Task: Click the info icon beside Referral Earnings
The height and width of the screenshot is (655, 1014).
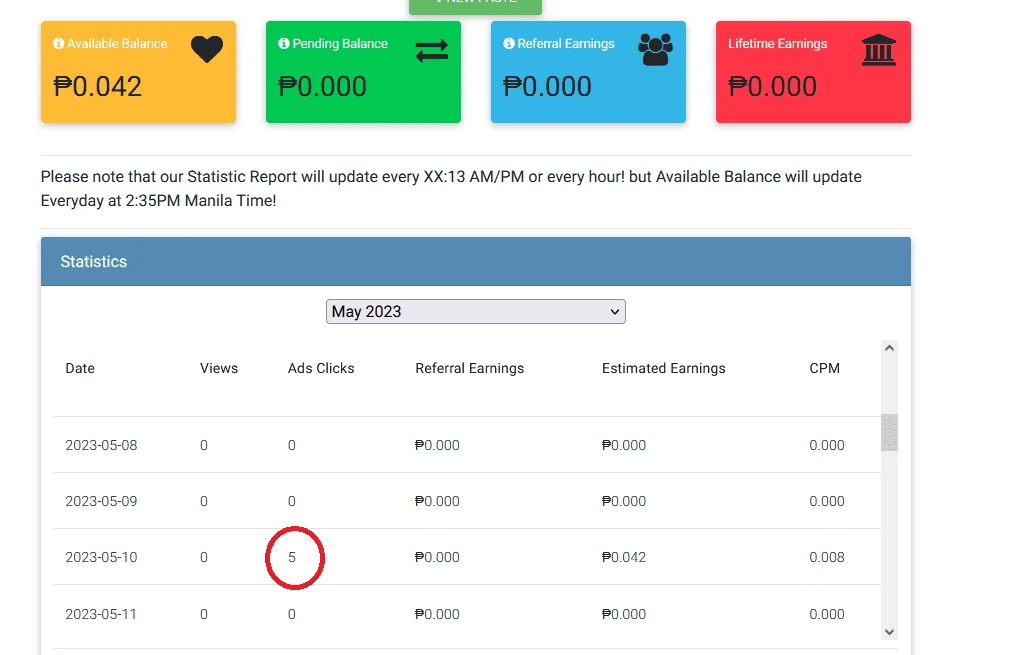Action: (x=509, y=43)
